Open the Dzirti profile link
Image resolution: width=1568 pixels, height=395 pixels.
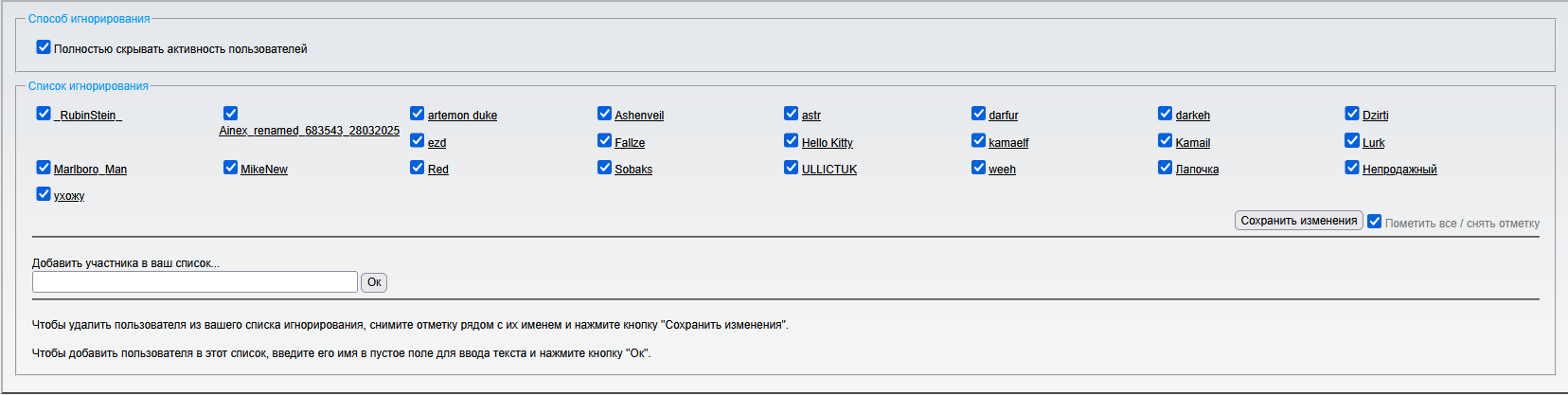click(1375, 116)
